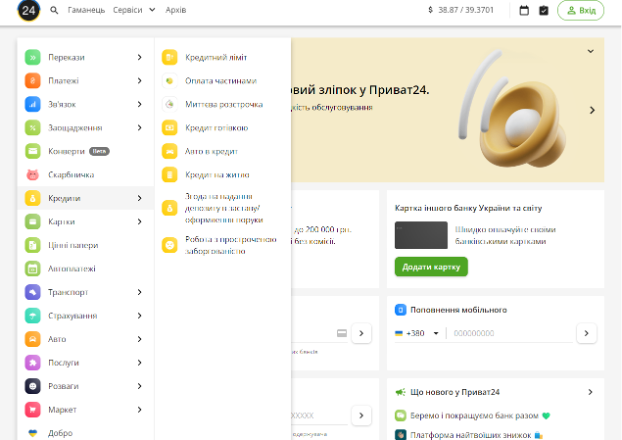Click the Авто в кредит car icon
This screenshot has height=440, width=622.
tap(169, 151)
